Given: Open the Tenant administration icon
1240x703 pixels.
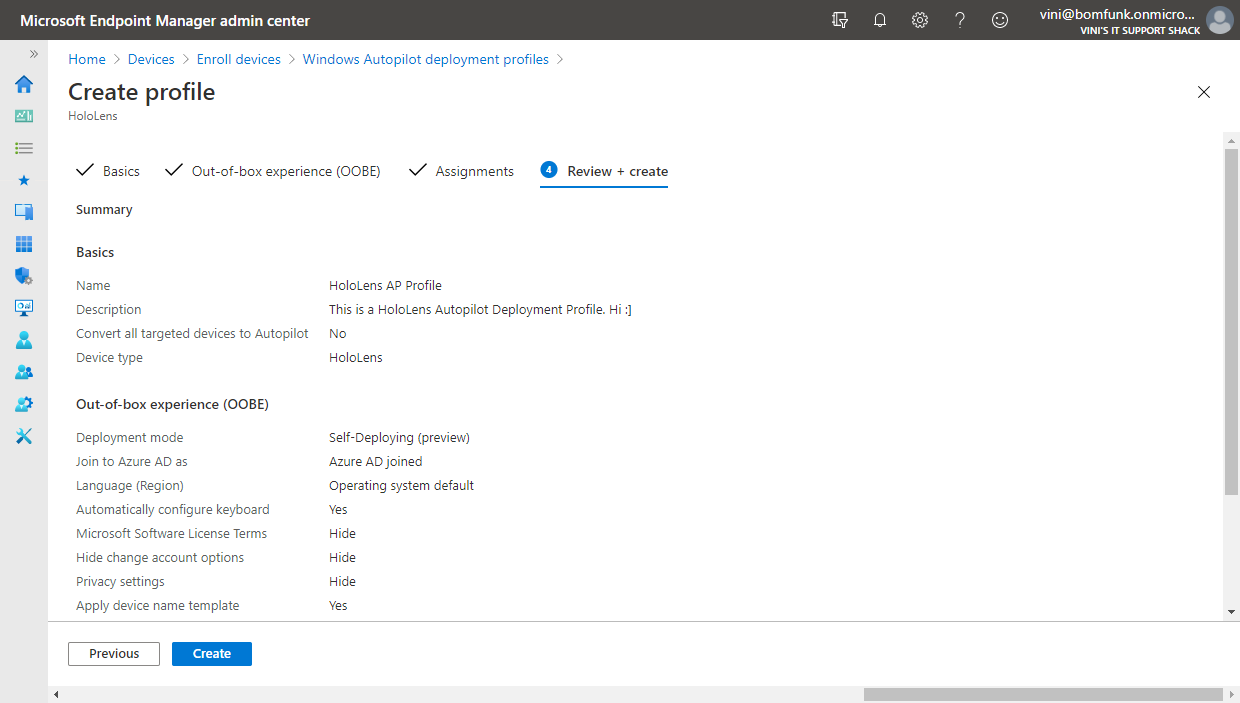Looking at the screenshot, I should (x=24, y=404).
